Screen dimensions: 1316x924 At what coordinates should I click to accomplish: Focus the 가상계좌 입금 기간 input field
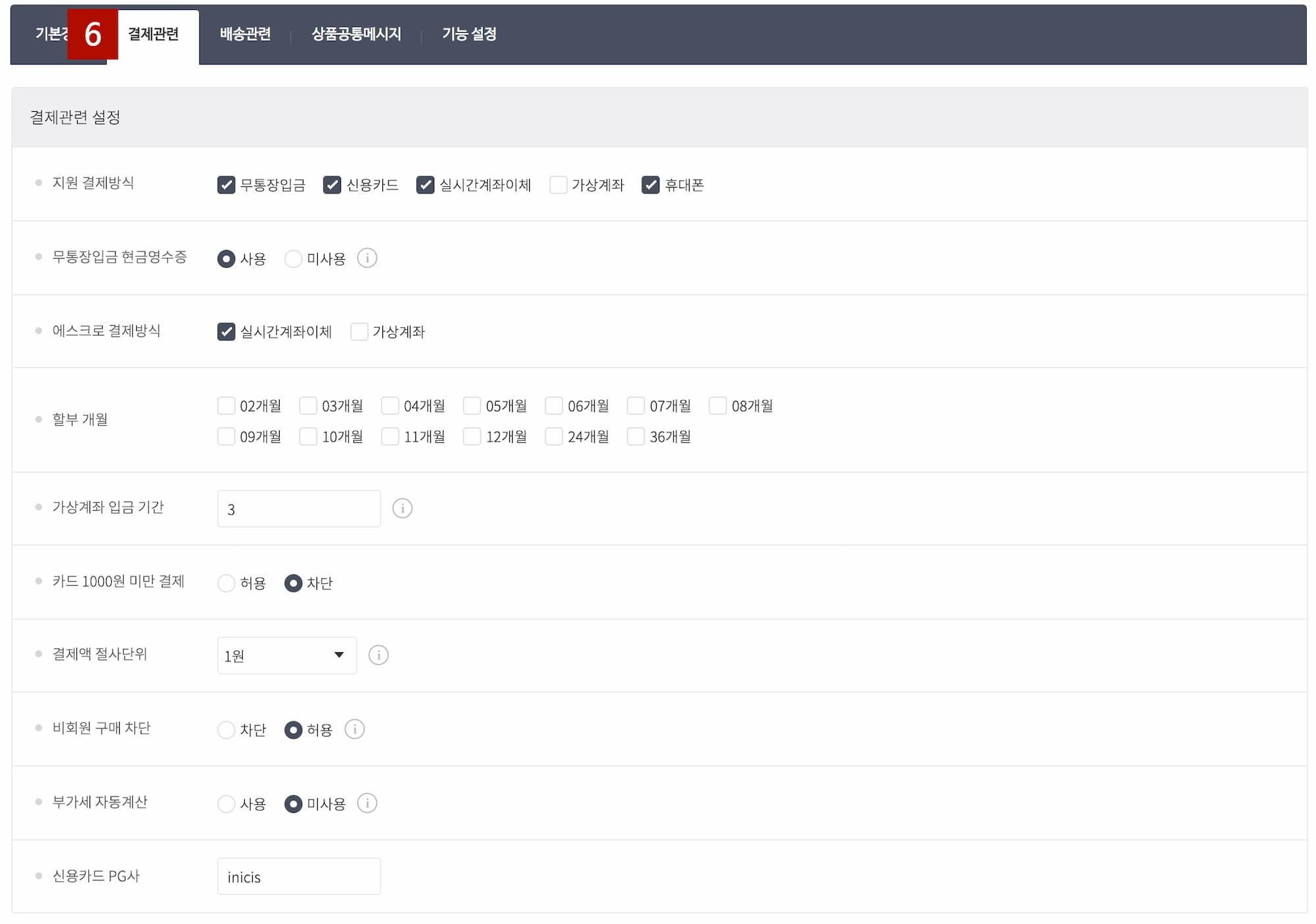click(299, 508)
